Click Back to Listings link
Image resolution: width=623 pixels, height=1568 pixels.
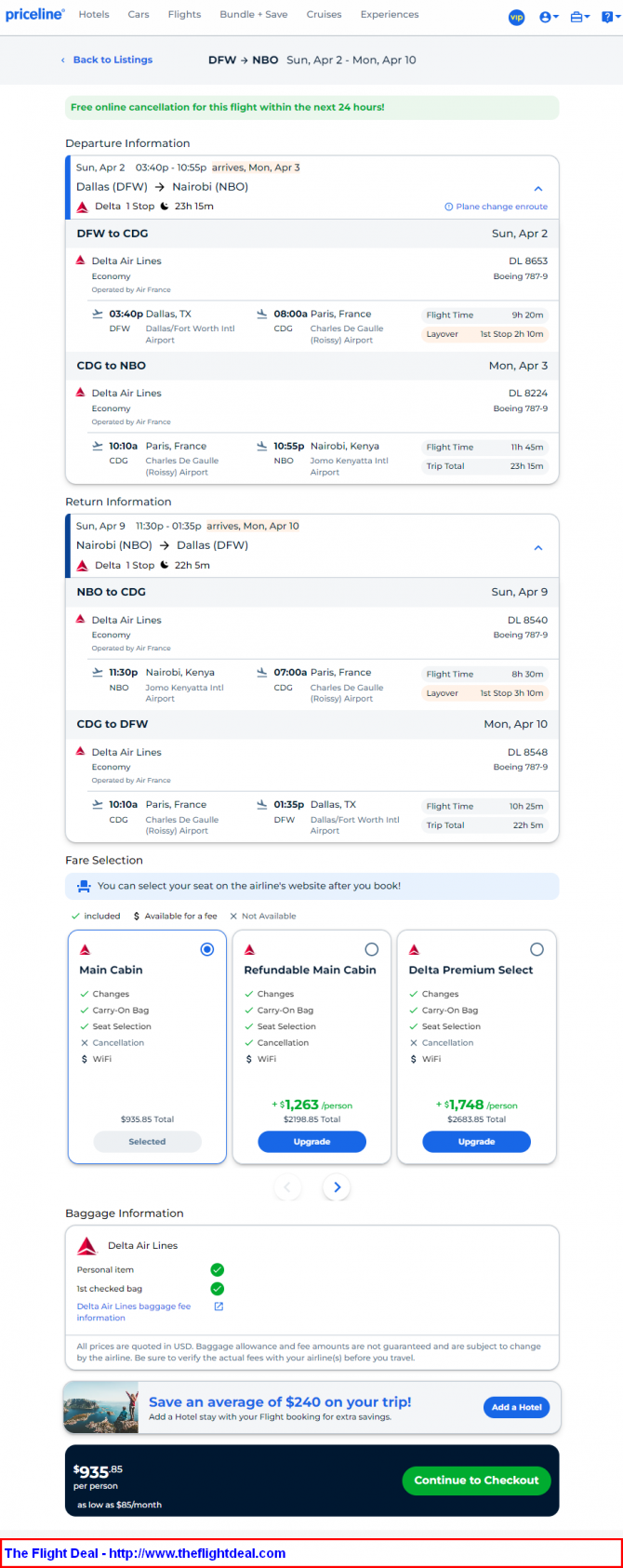[107, 60]
